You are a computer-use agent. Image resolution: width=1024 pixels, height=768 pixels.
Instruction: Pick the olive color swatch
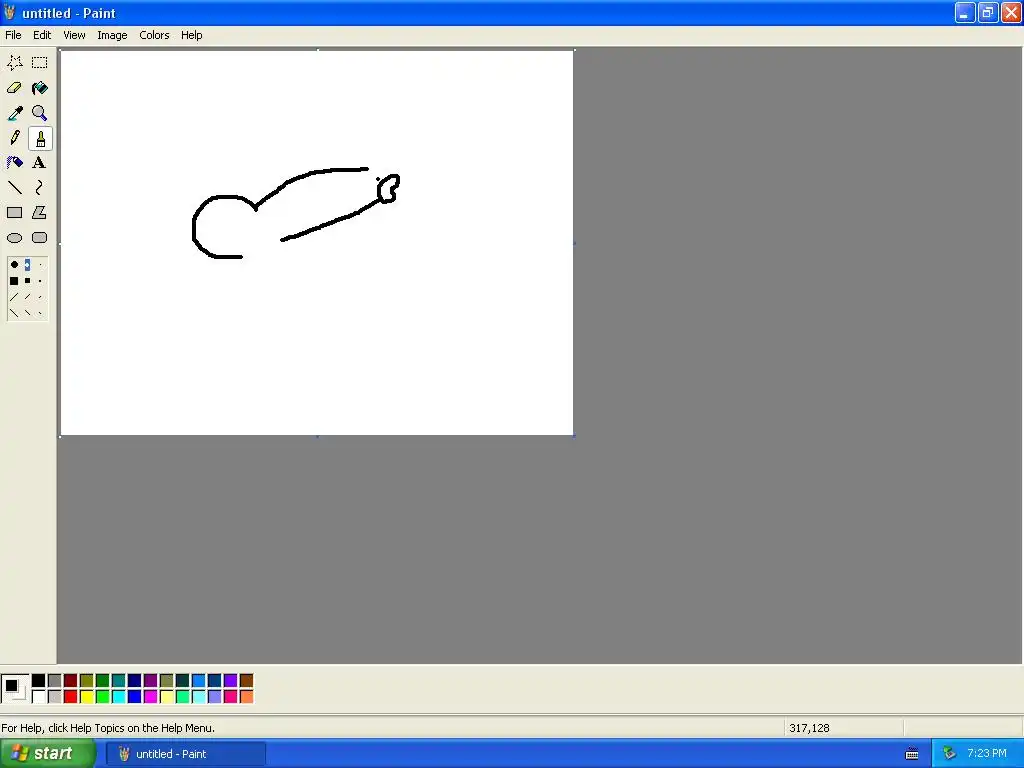[x=87, y=681]
